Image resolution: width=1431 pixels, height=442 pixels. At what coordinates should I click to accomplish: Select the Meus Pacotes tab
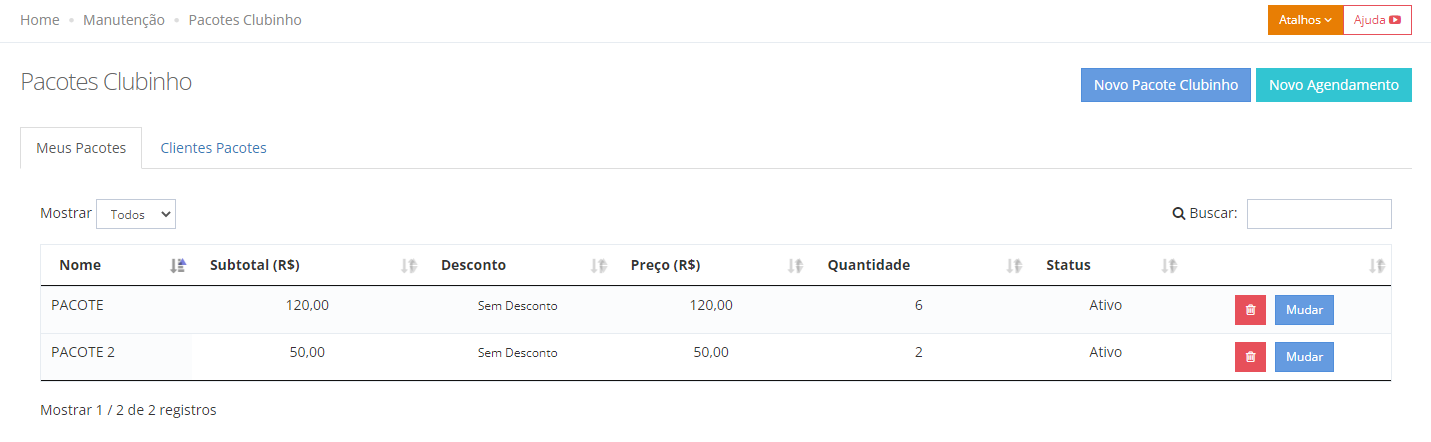(81, 148)
